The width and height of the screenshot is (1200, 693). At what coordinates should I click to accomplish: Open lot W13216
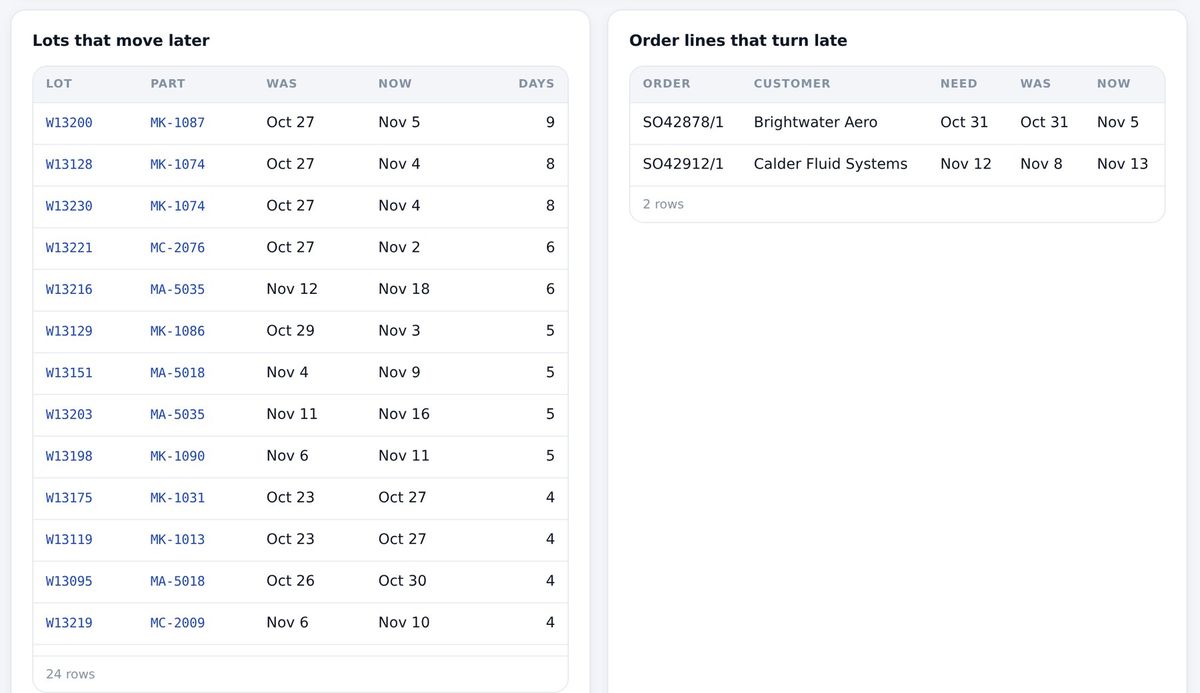[x=69, y=289]
